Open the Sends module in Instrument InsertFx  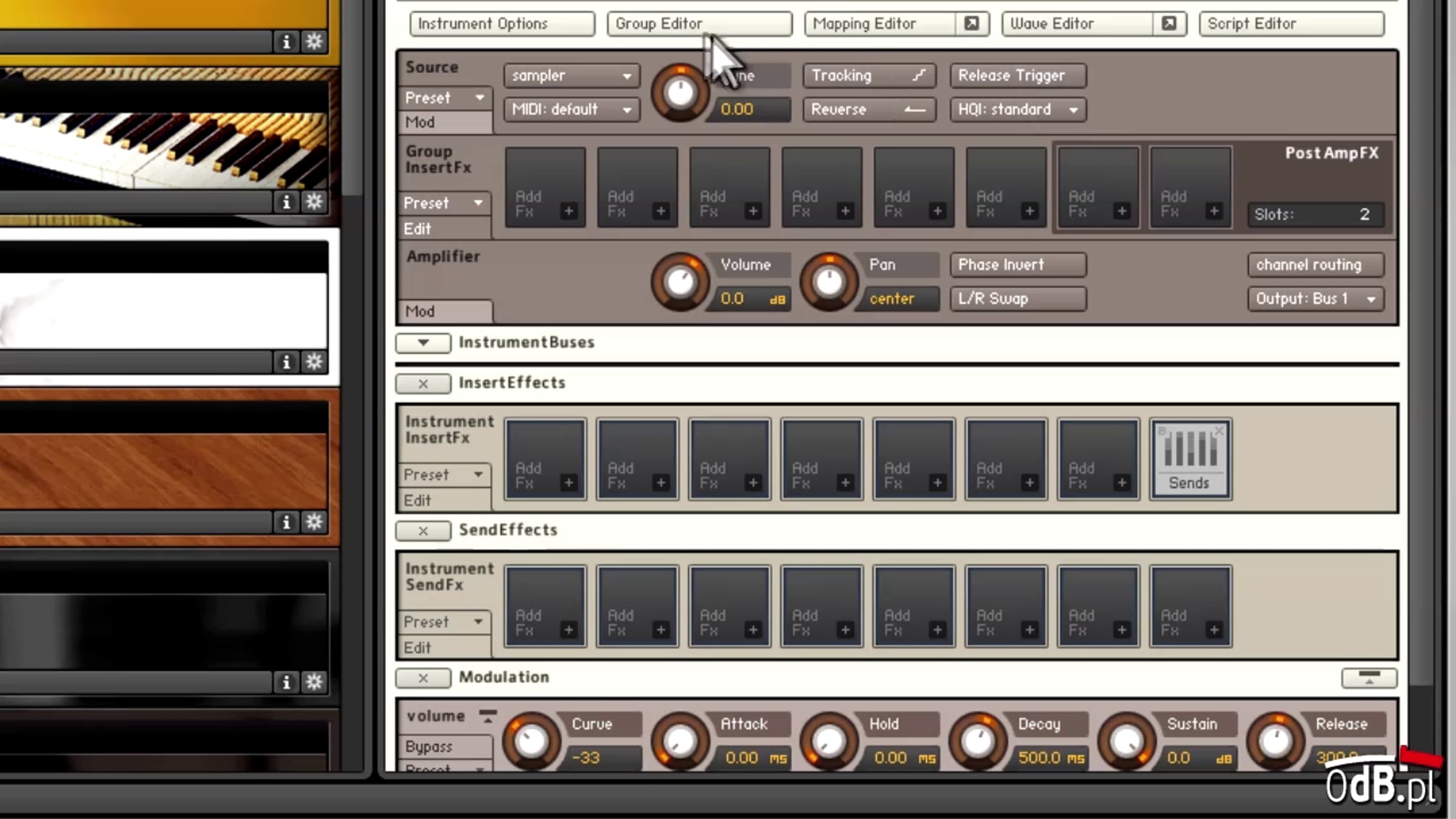pyautogui.click(x=1190, y=459)
